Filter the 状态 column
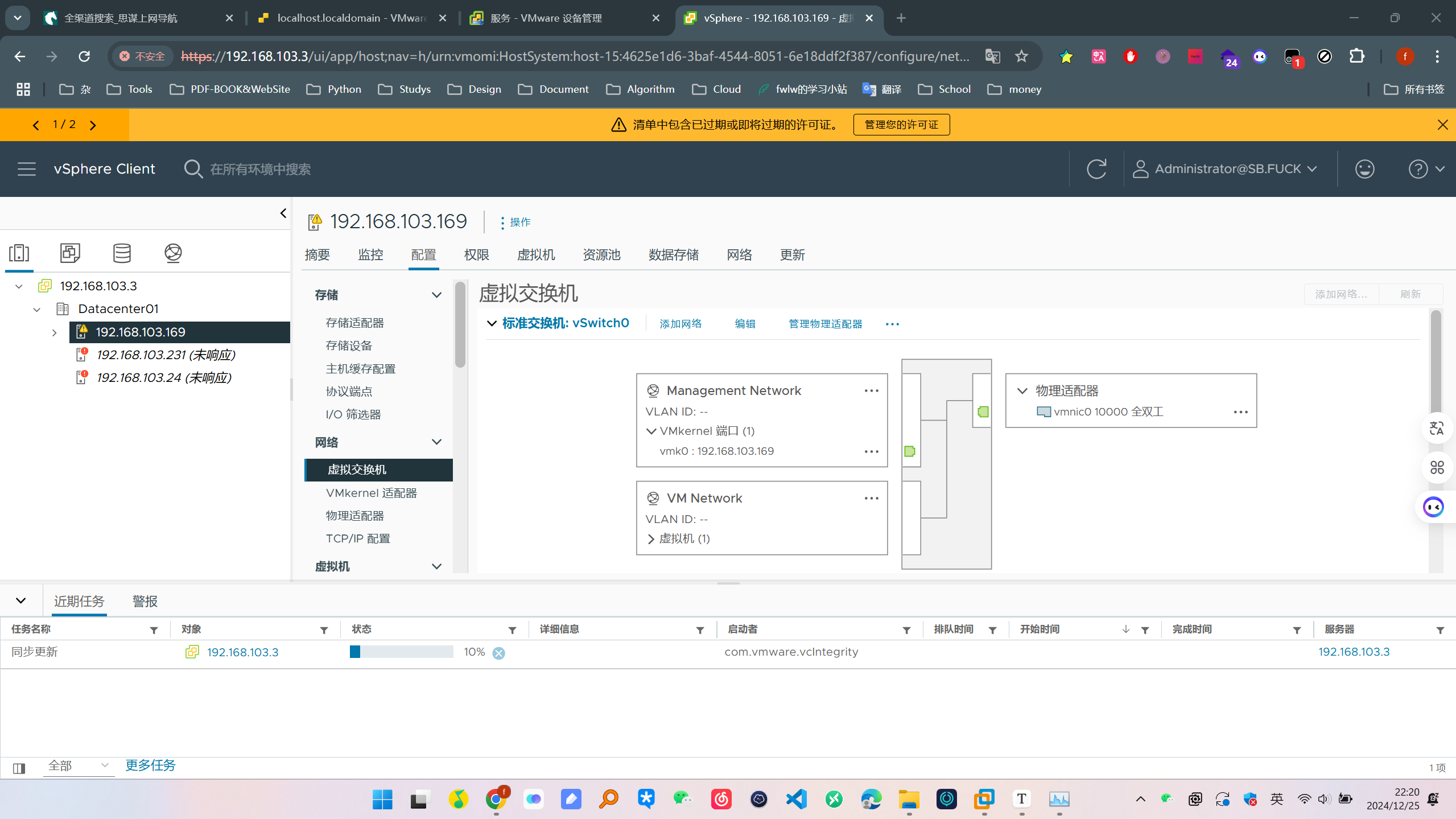Screen dimensions: 1456x819 pyautogui.click(x=512, y=630)
